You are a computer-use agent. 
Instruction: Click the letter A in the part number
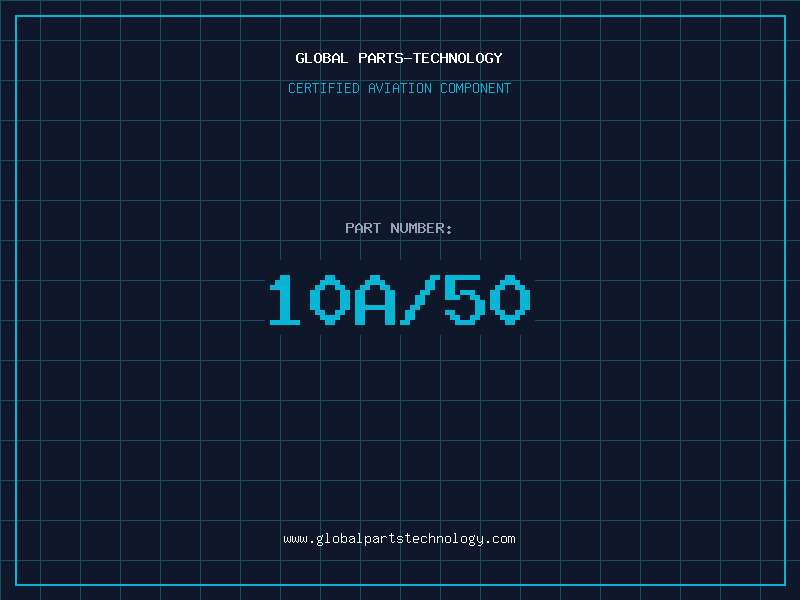coord(375,300)
